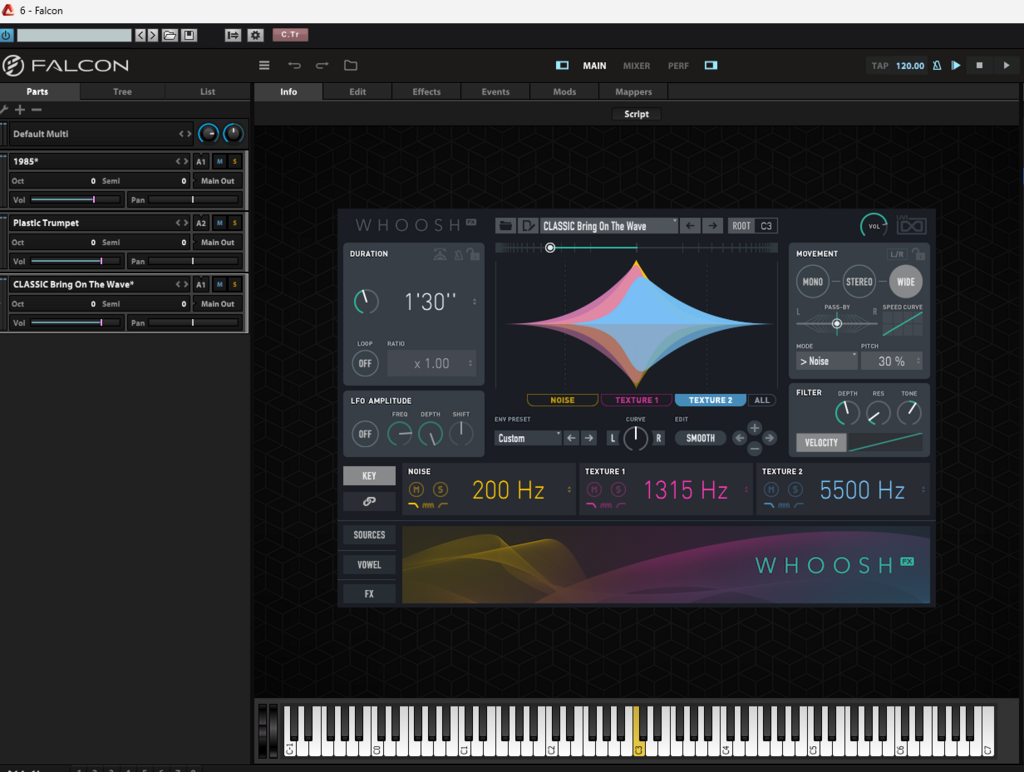Add a new part with plus icon
Viewport: 1024px width, 772px height.
coord(20,110)
